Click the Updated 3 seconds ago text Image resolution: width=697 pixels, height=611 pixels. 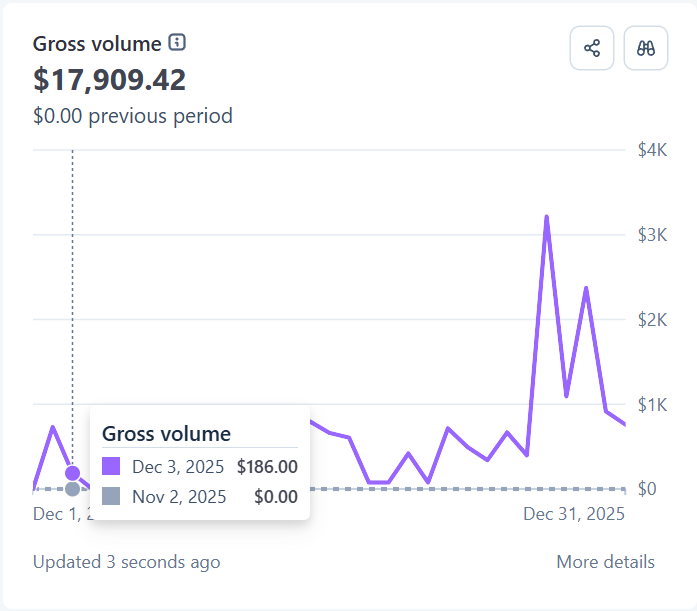point(127,562)
